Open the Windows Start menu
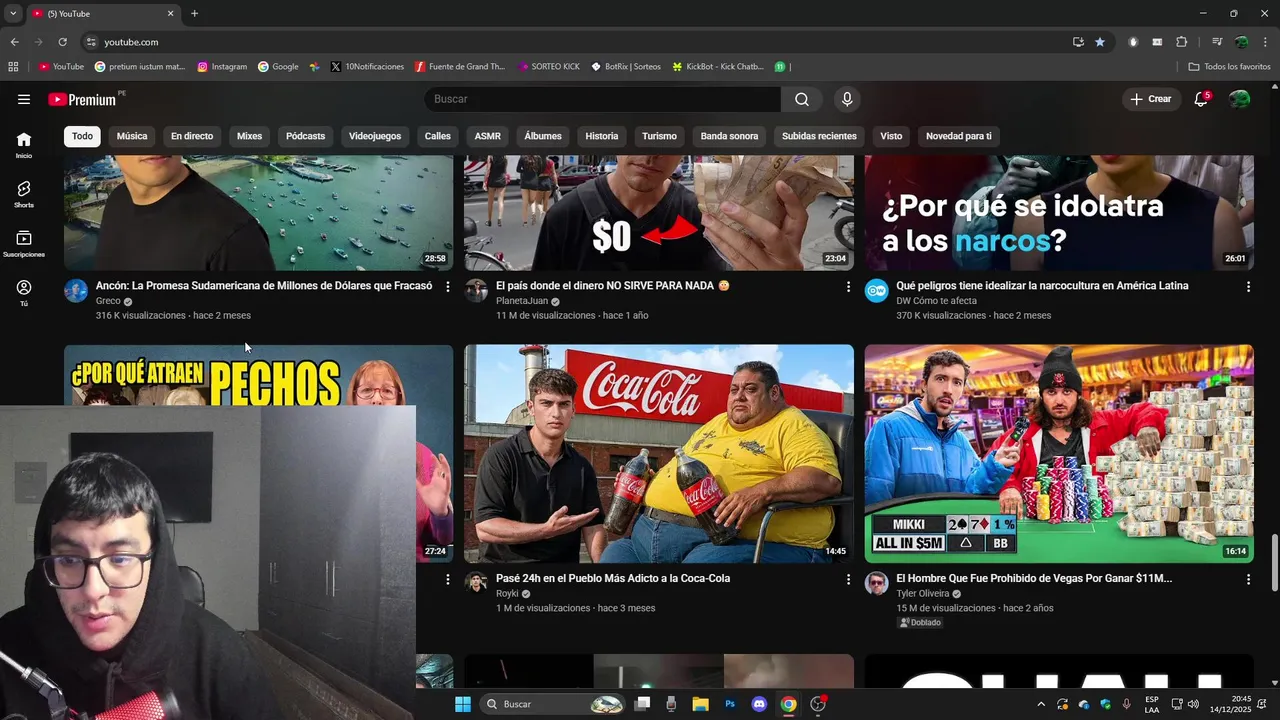 coord(463,704)
